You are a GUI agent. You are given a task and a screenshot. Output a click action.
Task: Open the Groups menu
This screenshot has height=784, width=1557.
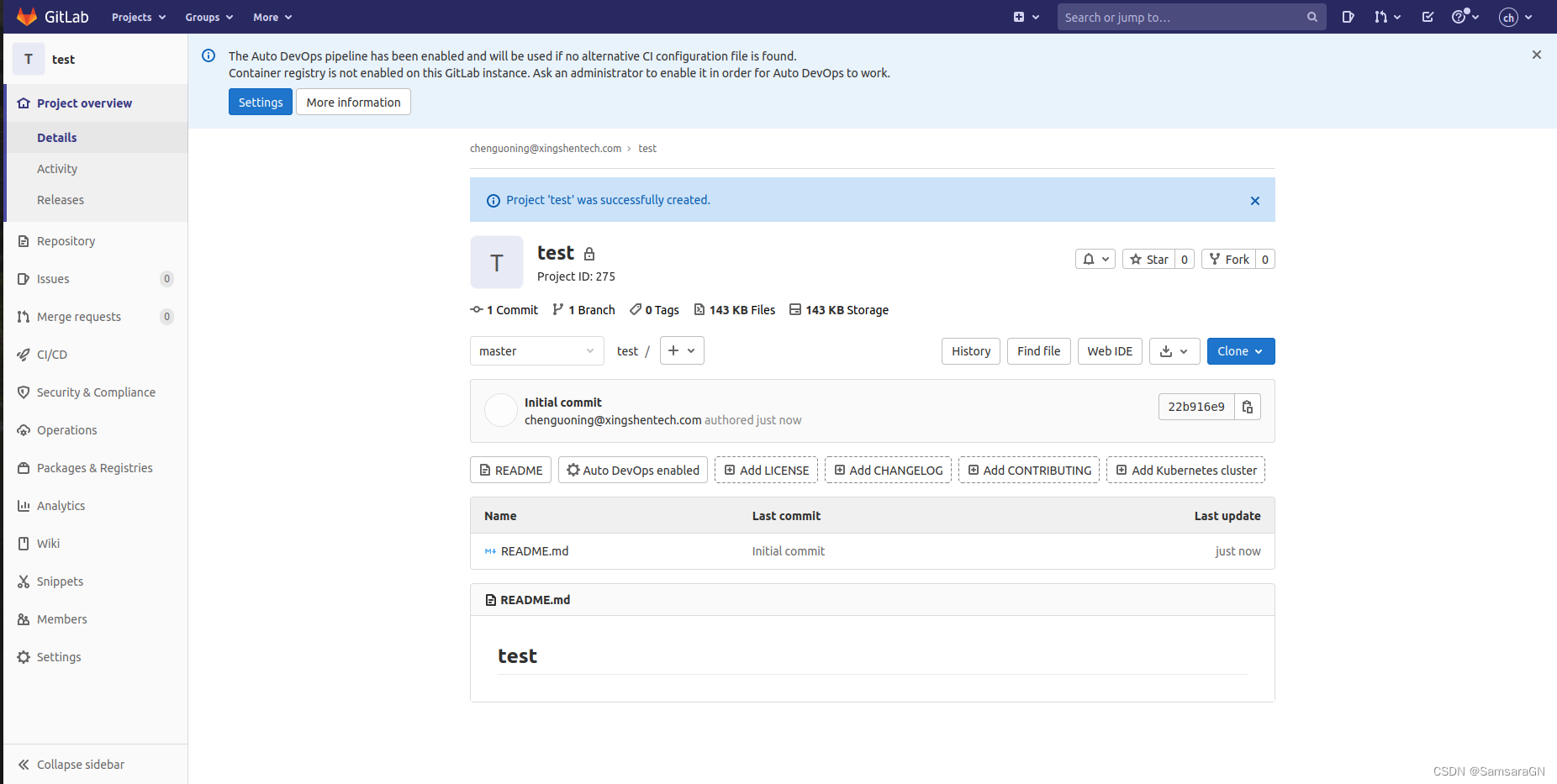pos(209,17)
